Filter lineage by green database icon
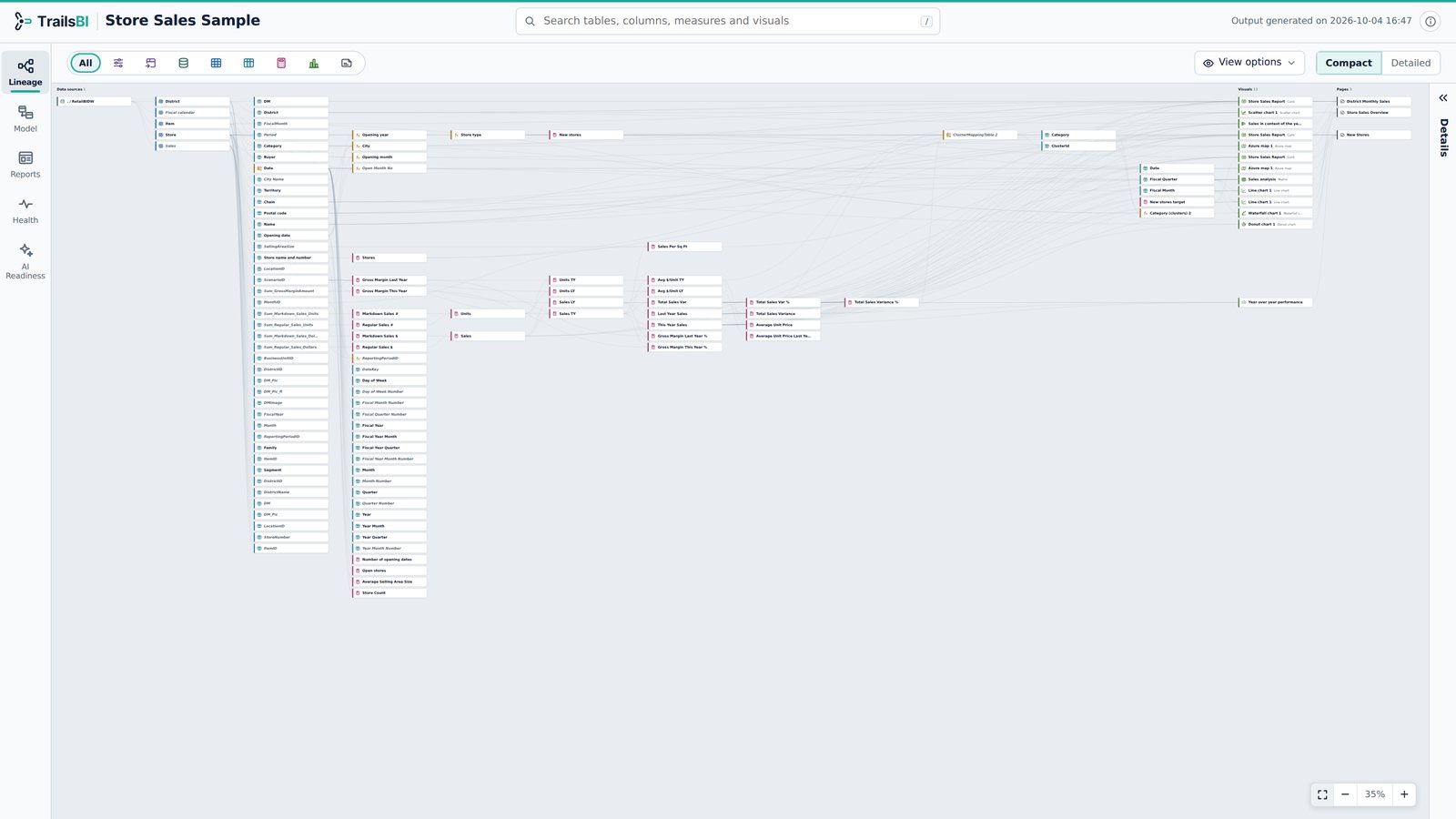This screenshot has width=1456, height=819. pos(183,63)
